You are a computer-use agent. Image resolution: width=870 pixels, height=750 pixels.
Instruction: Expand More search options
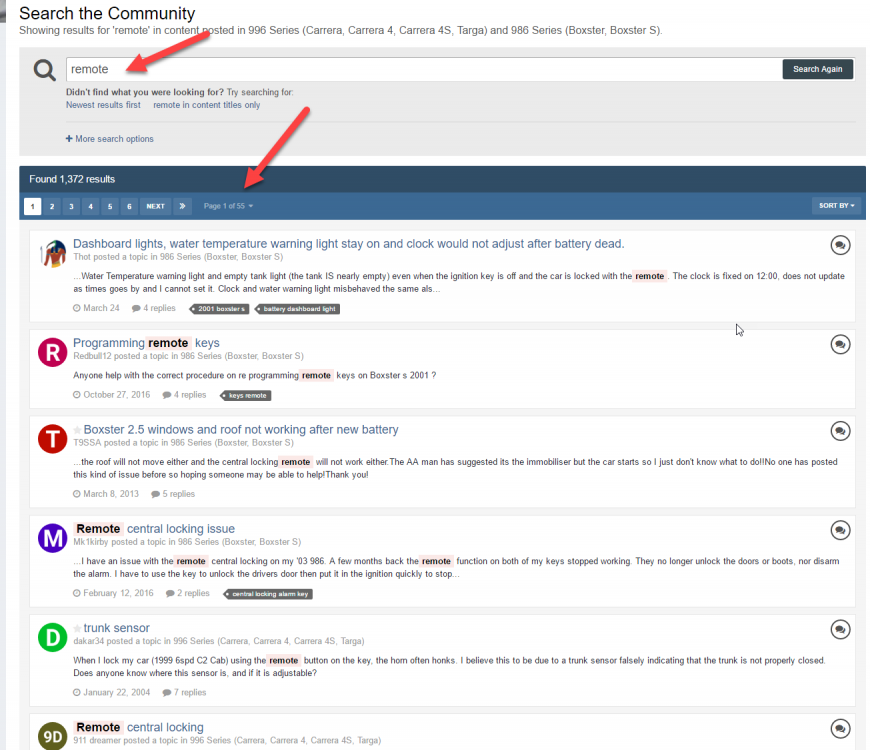110,139
